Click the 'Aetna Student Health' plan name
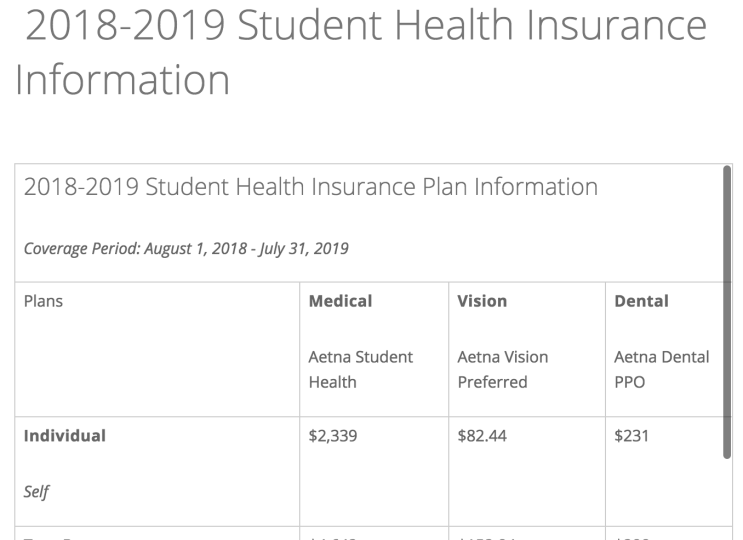Screen dimensions: 743x540 360,369
